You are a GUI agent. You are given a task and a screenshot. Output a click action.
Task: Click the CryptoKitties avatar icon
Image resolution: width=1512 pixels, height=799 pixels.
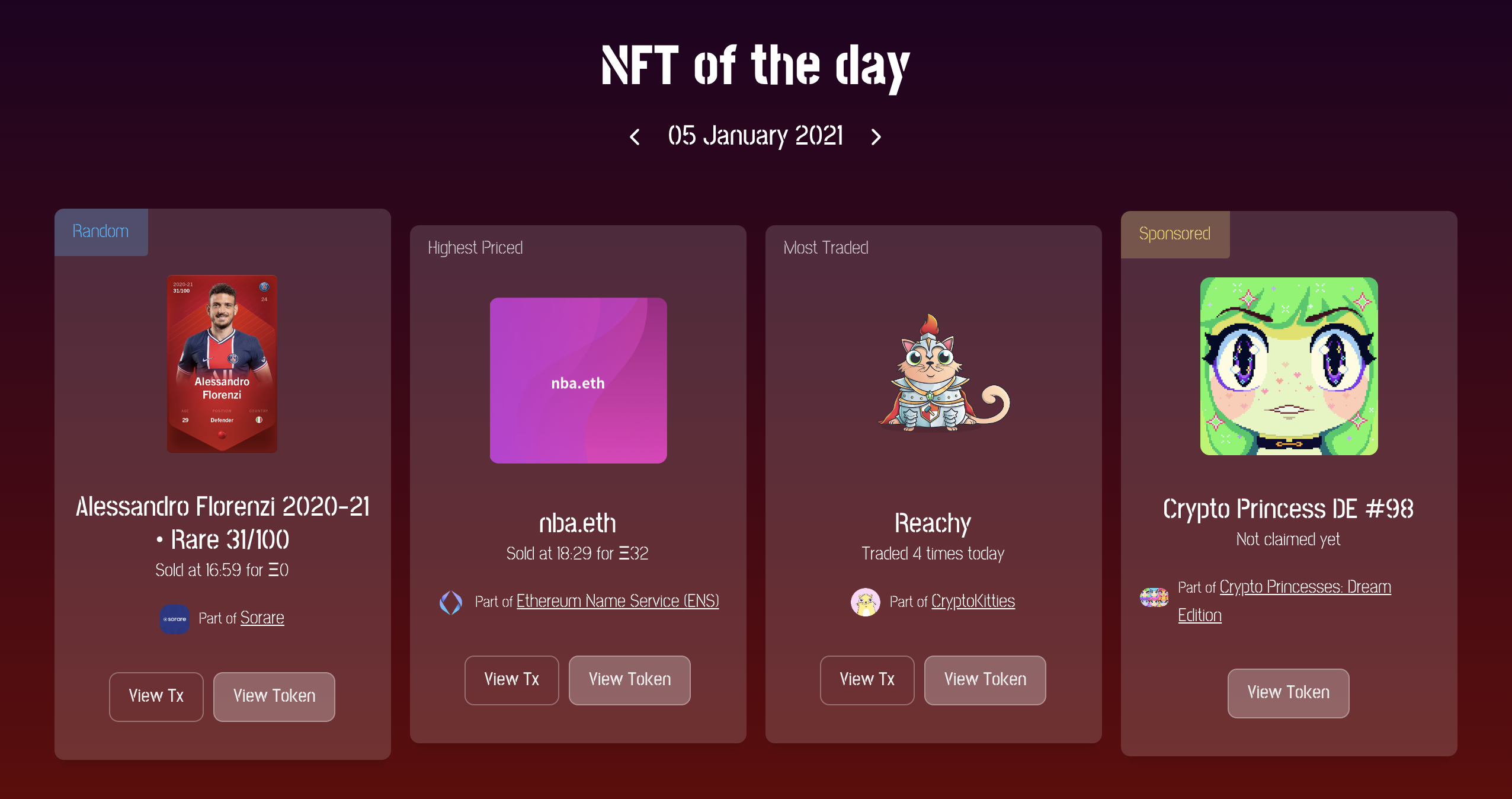tap(866, 601)
